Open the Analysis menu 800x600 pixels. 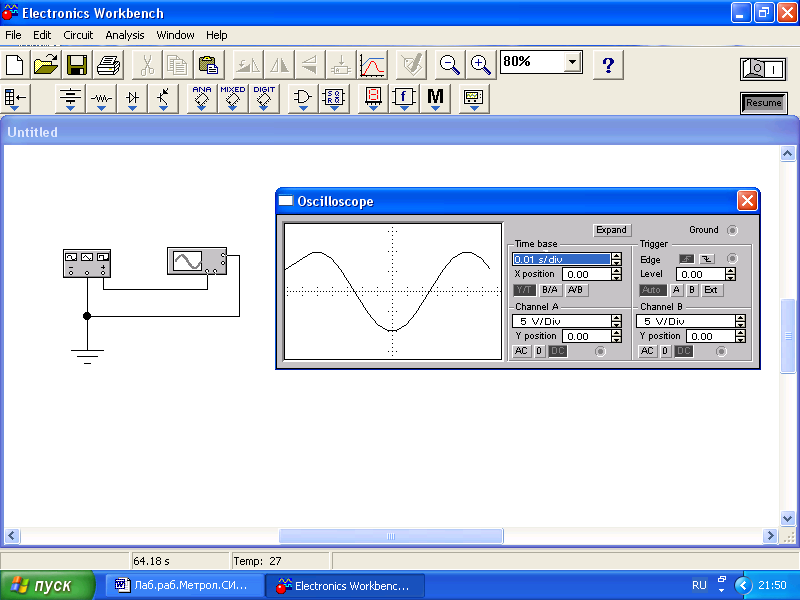pyautogui.click(x=125, y=35)
